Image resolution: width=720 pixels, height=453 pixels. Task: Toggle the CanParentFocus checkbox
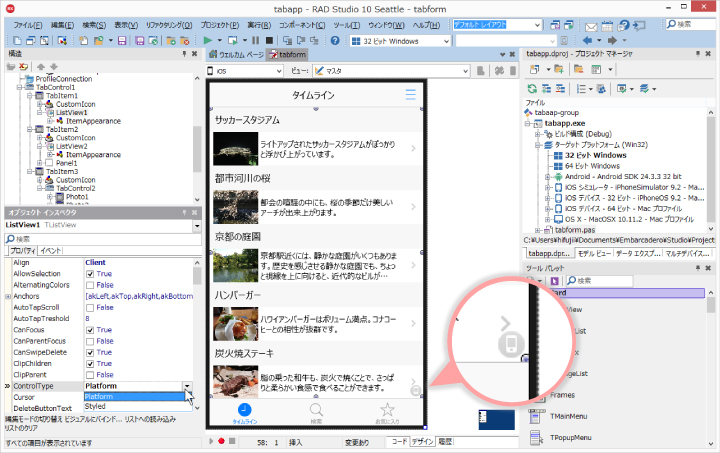(90, 341)
